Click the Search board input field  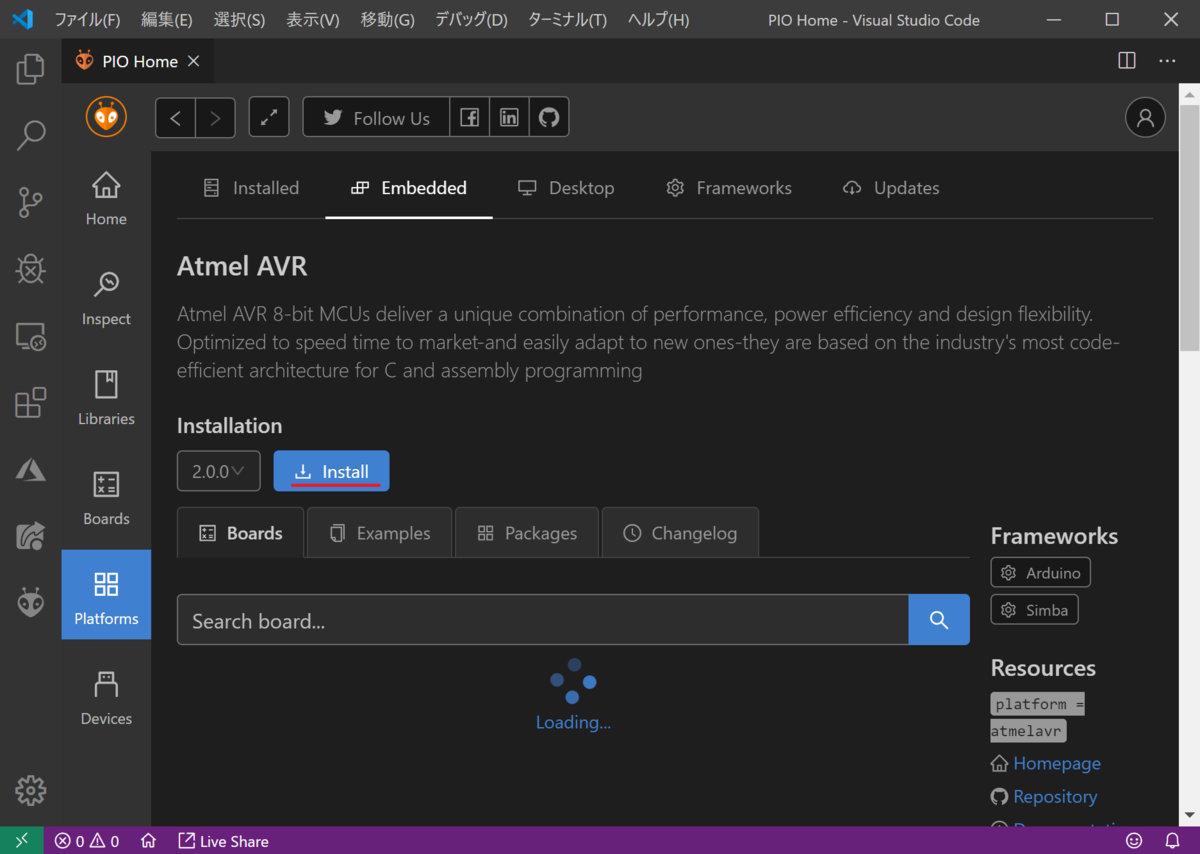tap(543, 620)
